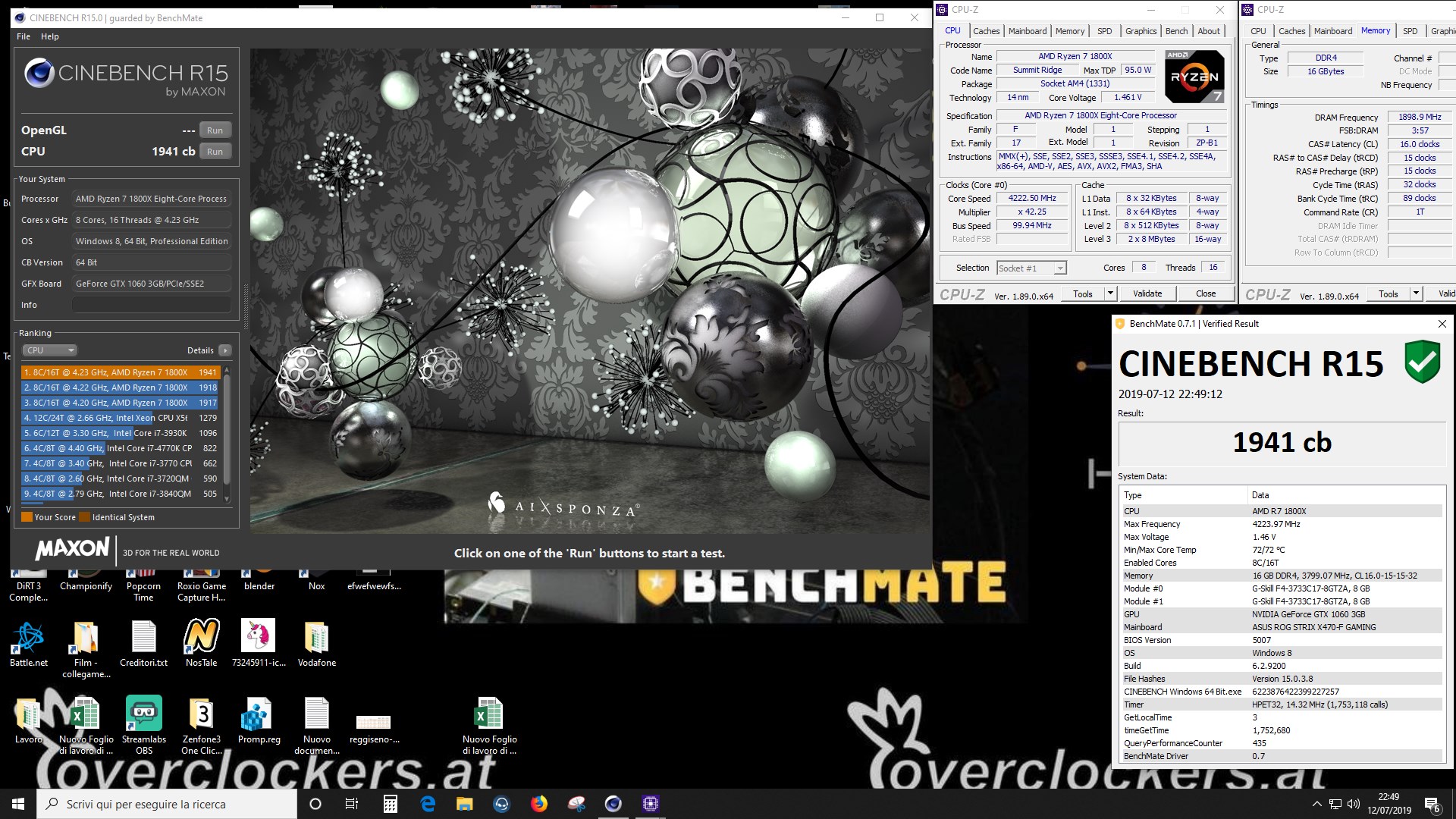Switch to Caches tab in first CPU-Z window
Image resolution: width=1456 pixels, height=819 pixels.
[986, 31]
